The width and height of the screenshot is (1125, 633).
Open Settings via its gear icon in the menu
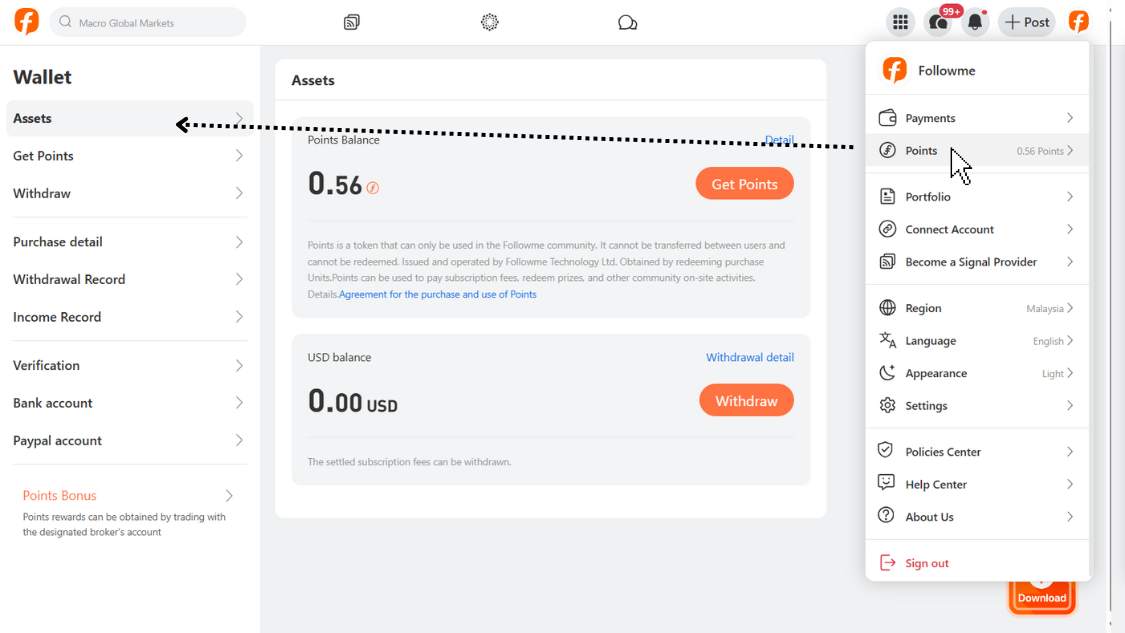(886, 405)
